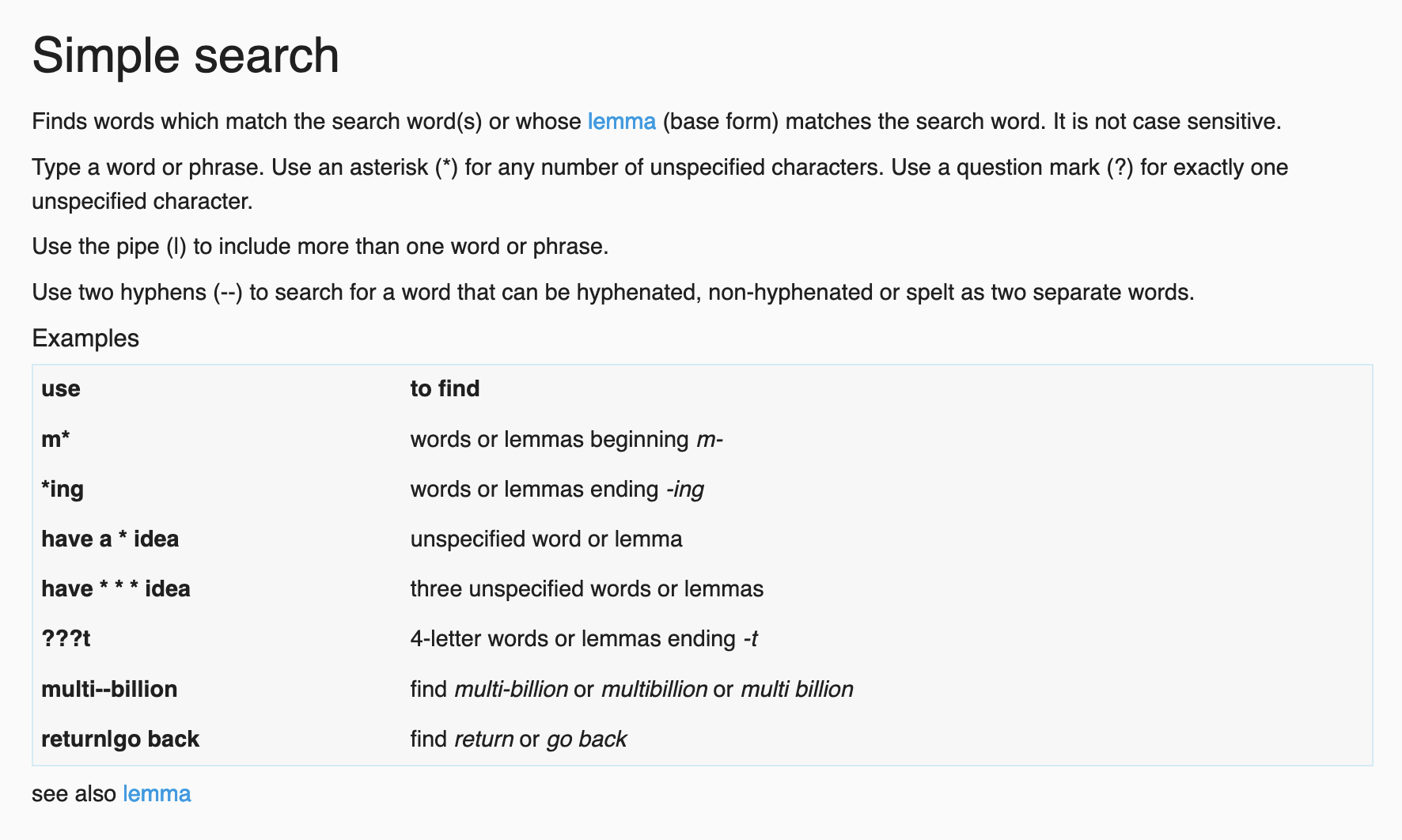Image resolution: width=1402 pixels, height=840 pixels.
Task: Click the 'have a * idea' example
Action: click(110, 539)
